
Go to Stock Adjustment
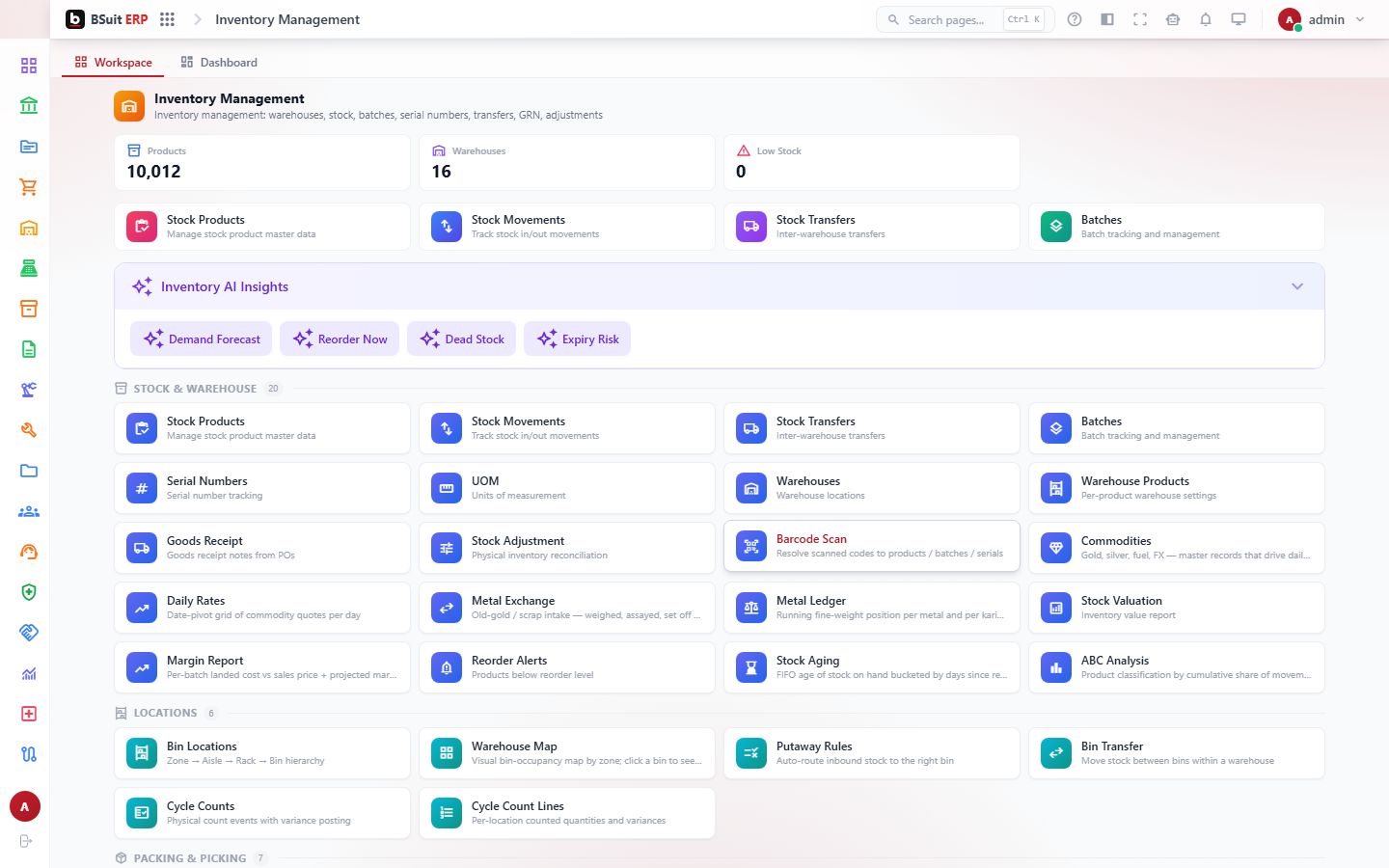[567, 548]
